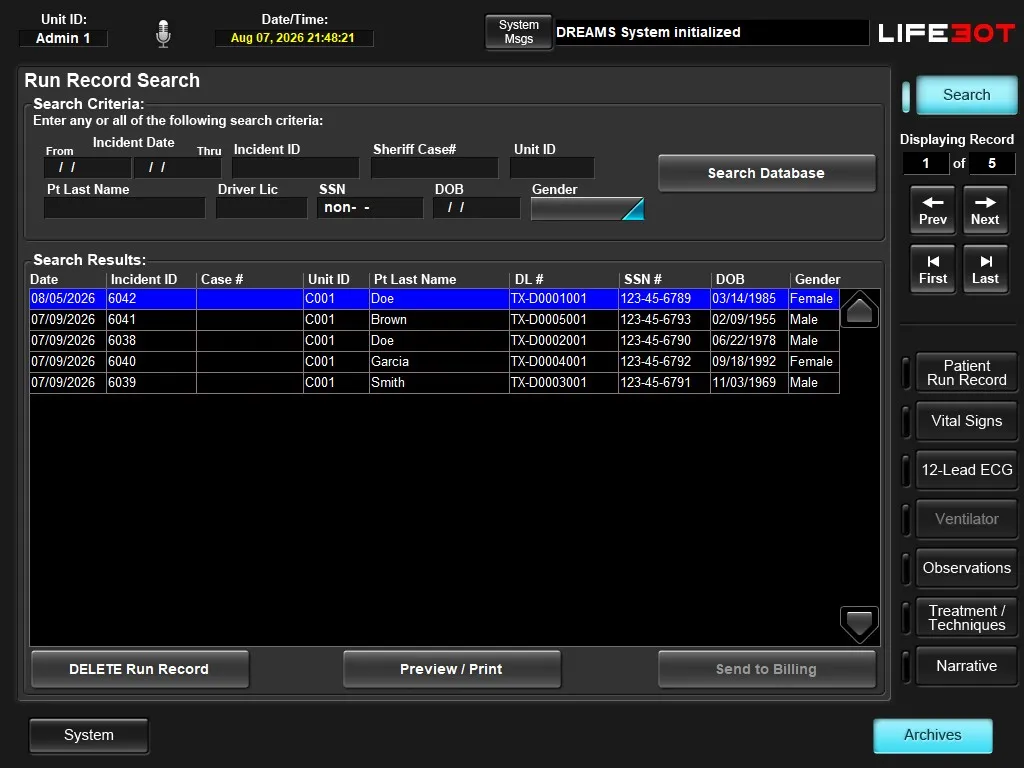Select the Garcia incident 6040 row
Screen dimensions: 1024x768
(434, 362)
